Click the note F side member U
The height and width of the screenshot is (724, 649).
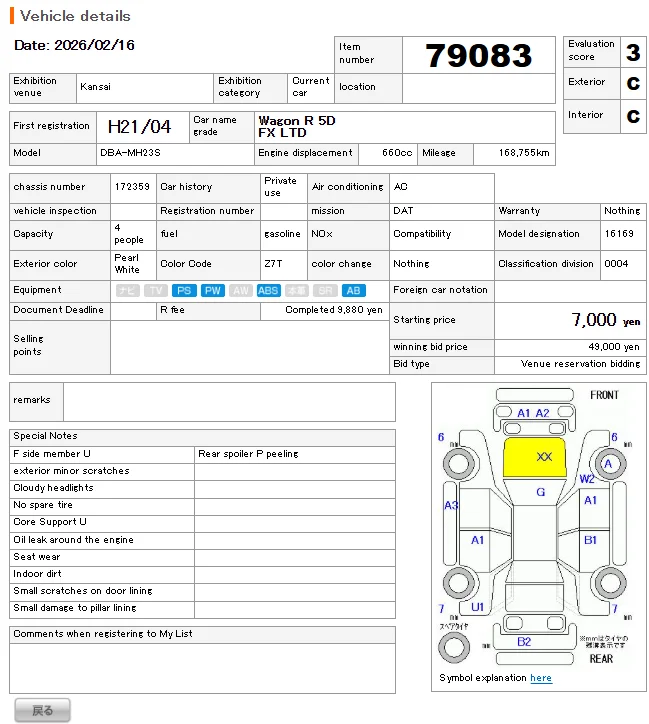[x=52, y=454]
